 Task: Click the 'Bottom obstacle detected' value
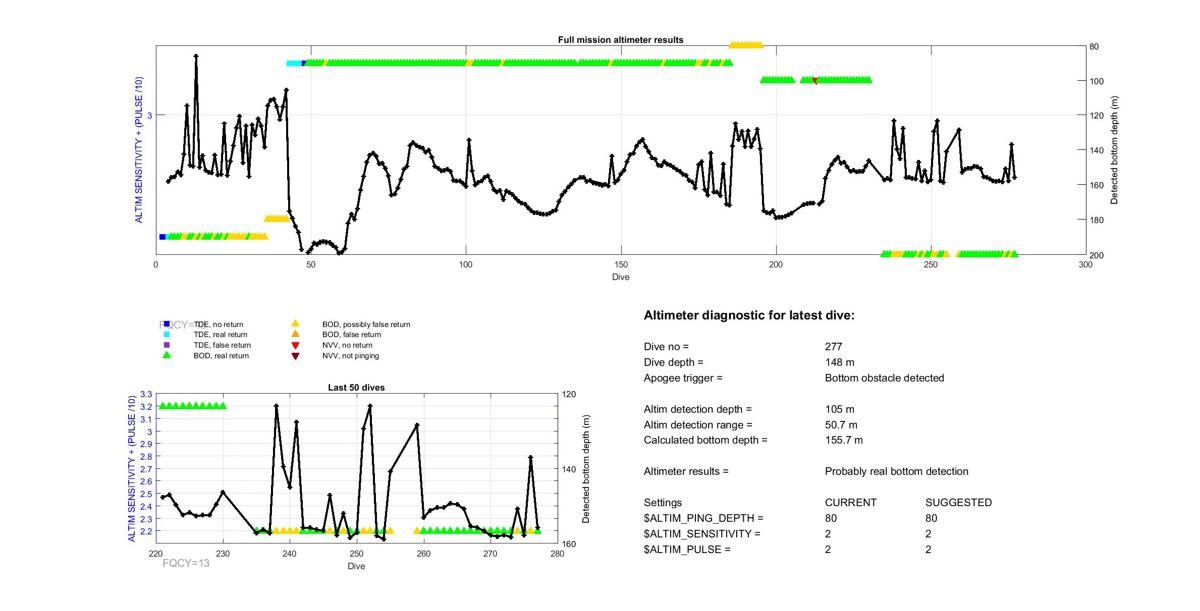[882, 378]
